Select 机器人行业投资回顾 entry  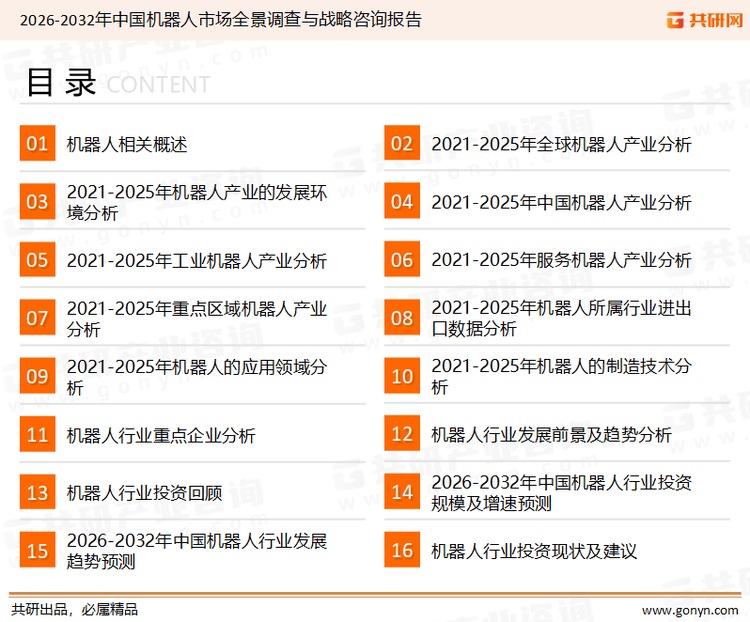click(x=144, y=492)
